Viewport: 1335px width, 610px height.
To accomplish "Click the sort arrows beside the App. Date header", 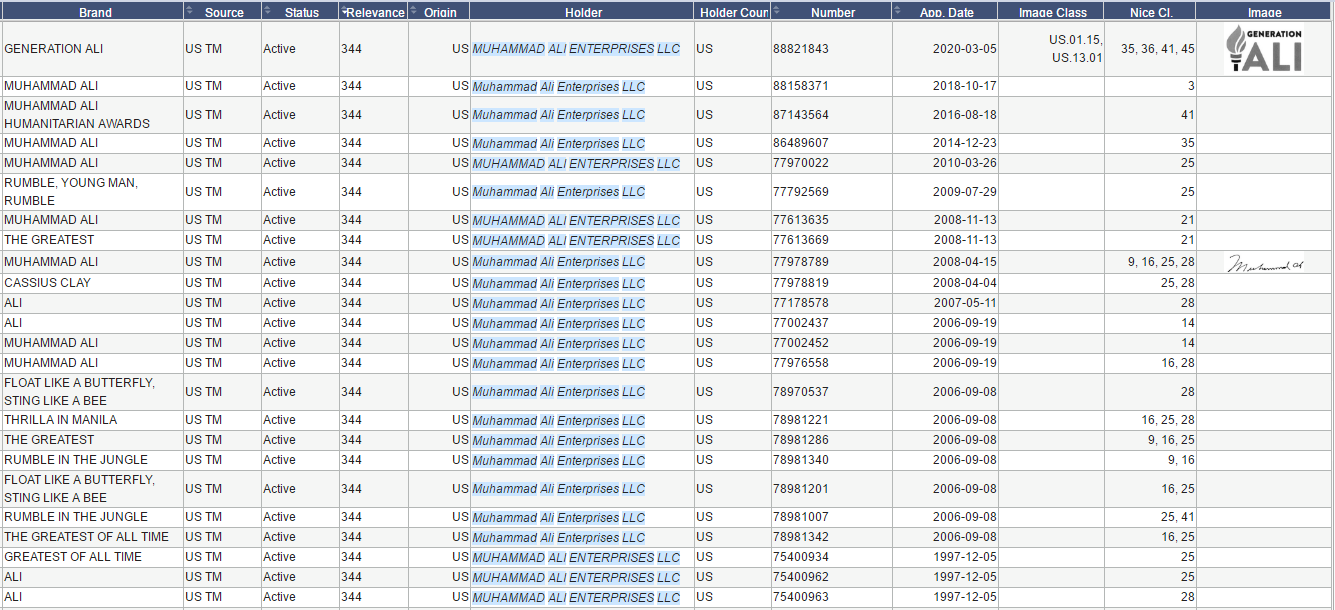I will (x=898, y=11).
